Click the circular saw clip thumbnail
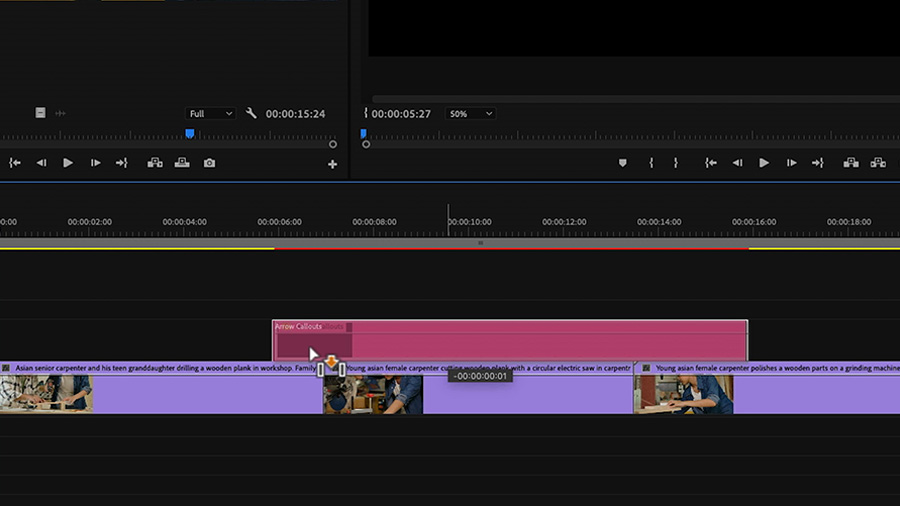This screenshot has height=506, width=900. (373, 394)
